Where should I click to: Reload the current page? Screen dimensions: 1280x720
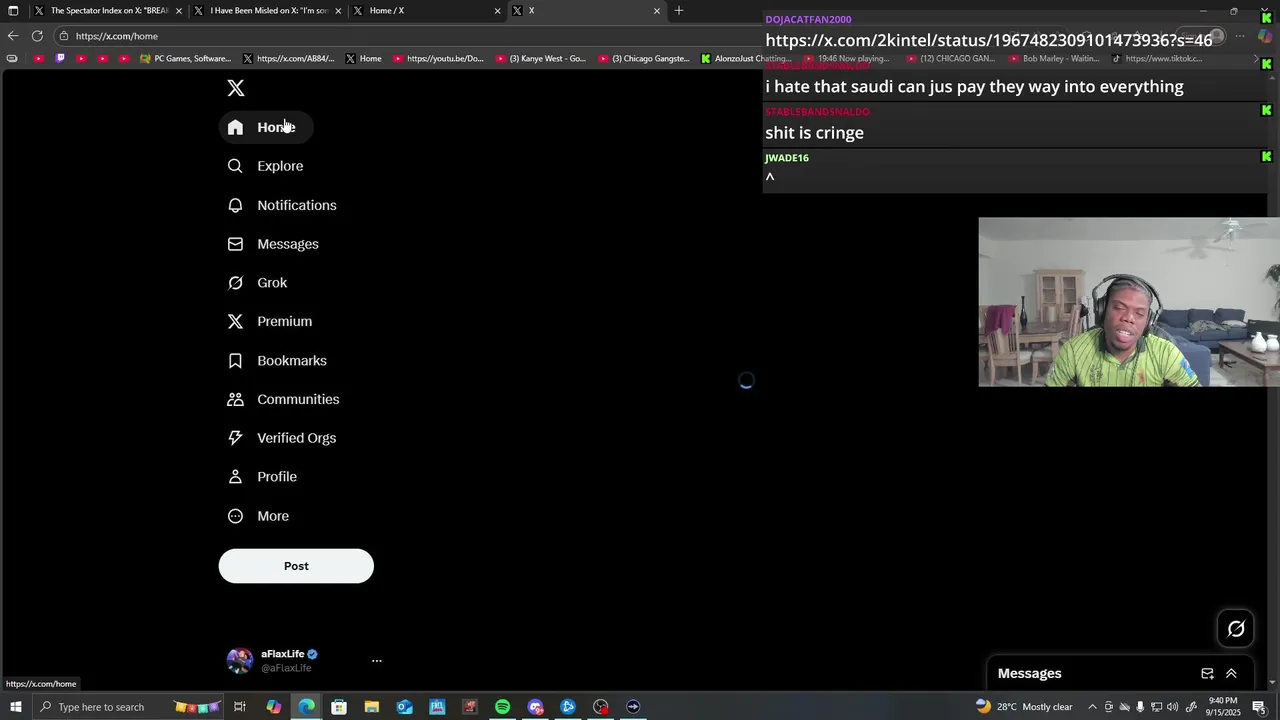tap(37, 36)
